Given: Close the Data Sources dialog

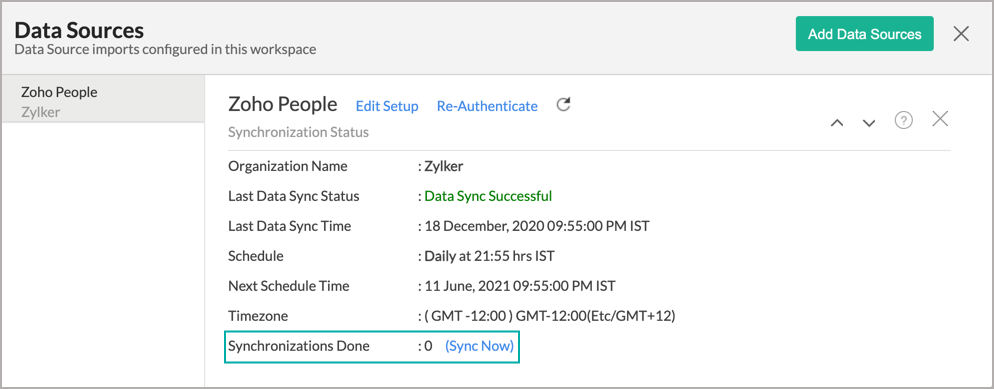Looking at the screenshot, I should click(961, 34).
